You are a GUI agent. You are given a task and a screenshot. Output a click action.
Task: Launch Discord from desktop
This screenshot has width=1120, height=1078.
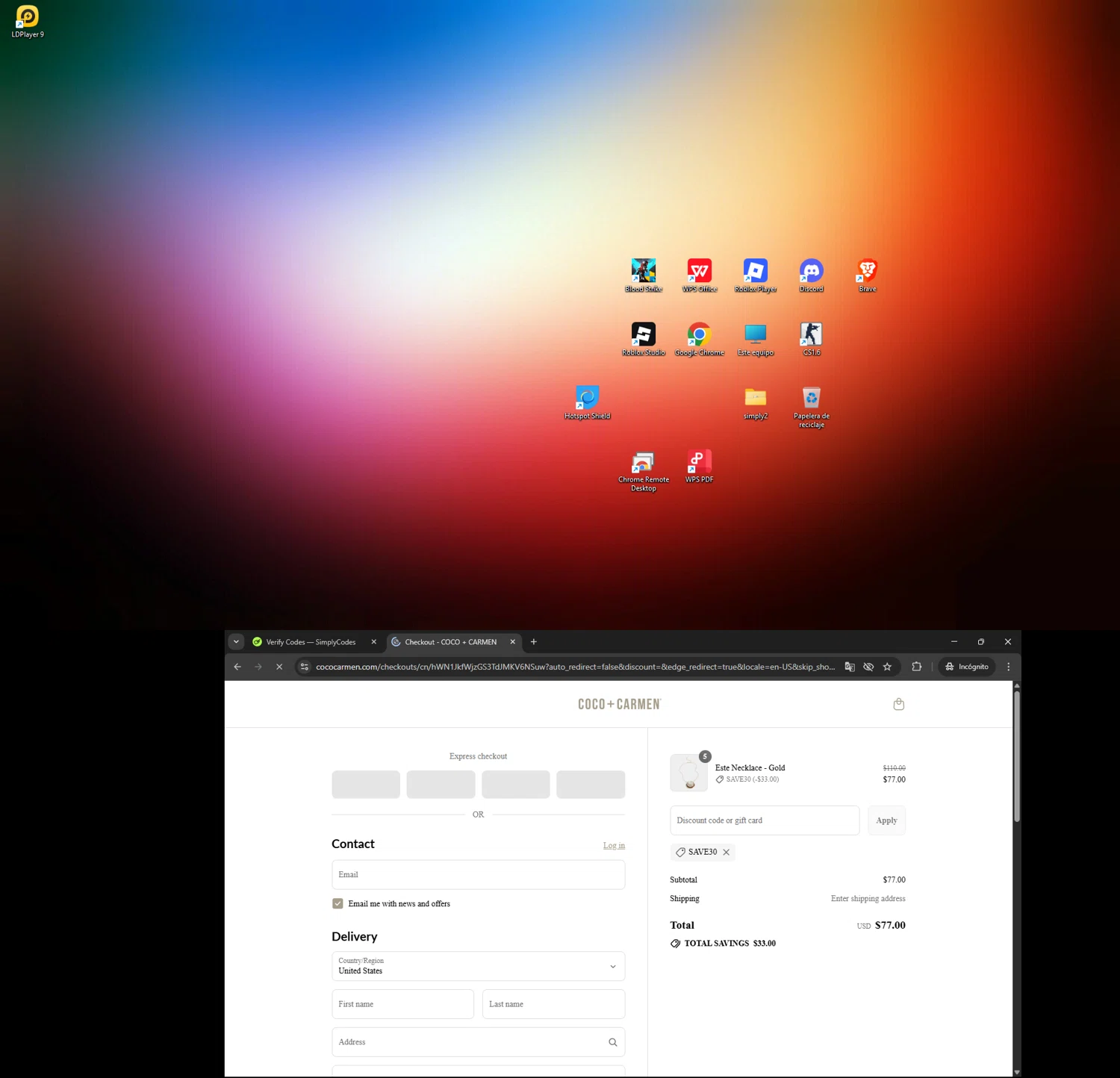tap(812, 275)
